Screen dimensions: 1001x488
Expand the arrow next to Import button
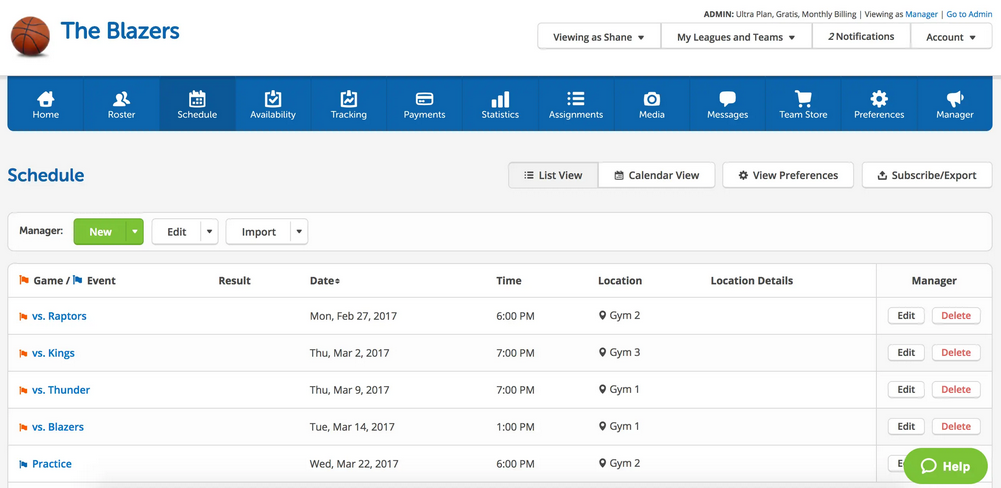299,232
